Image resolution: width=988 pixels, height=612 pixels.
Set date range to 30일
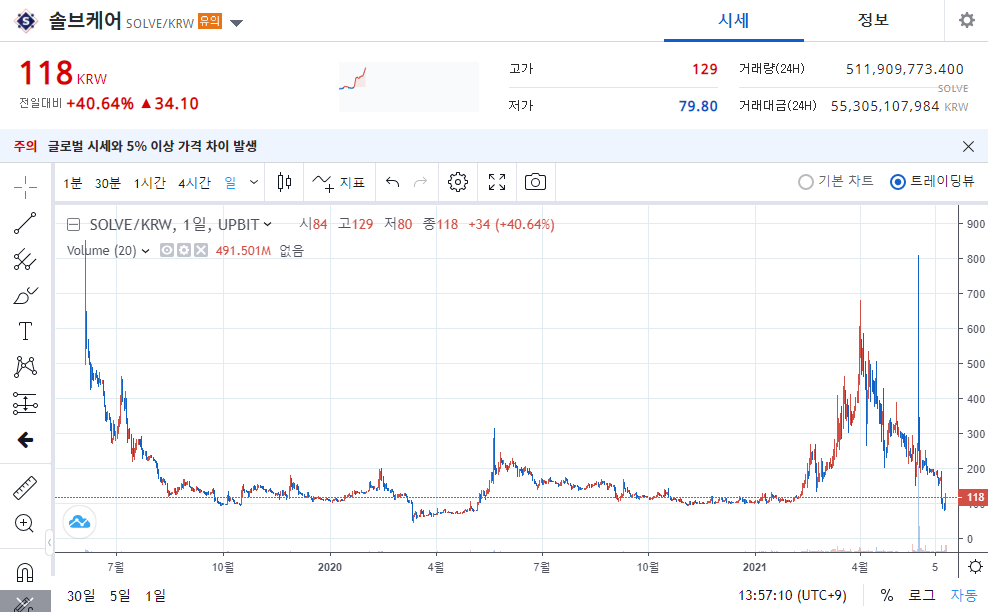point(81,595)
